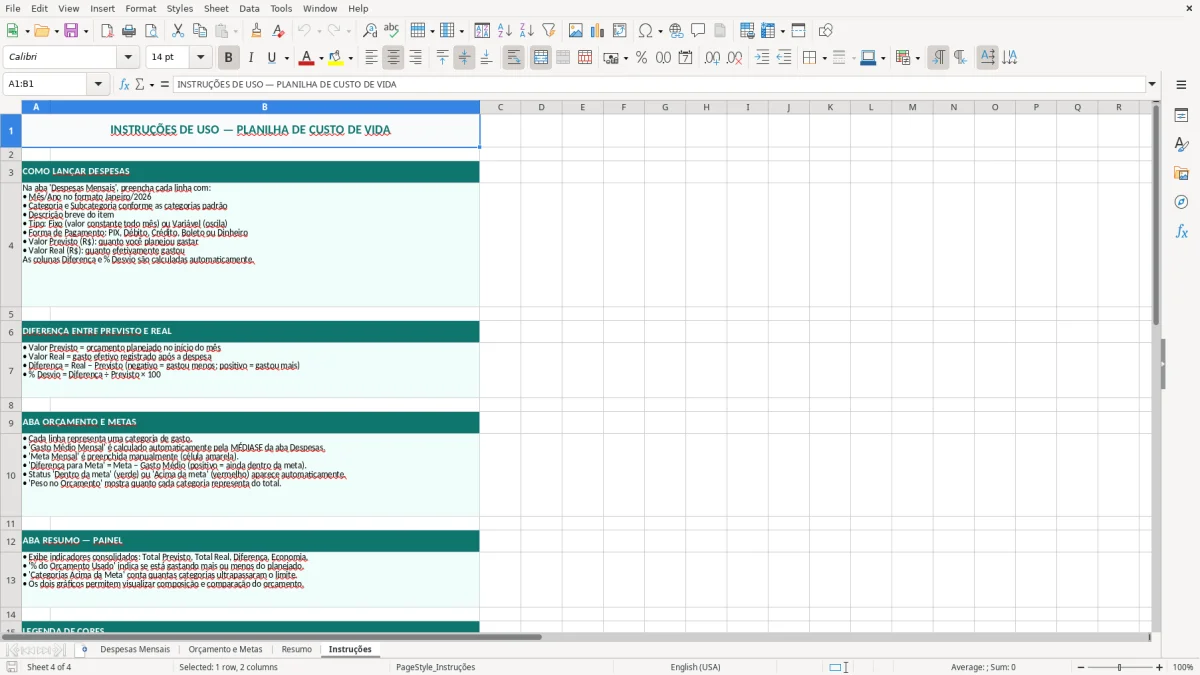The width and height of the screenshot is (1200, 675).
Task: Toggle Center Vertically alignment
Action: [465, 58]
